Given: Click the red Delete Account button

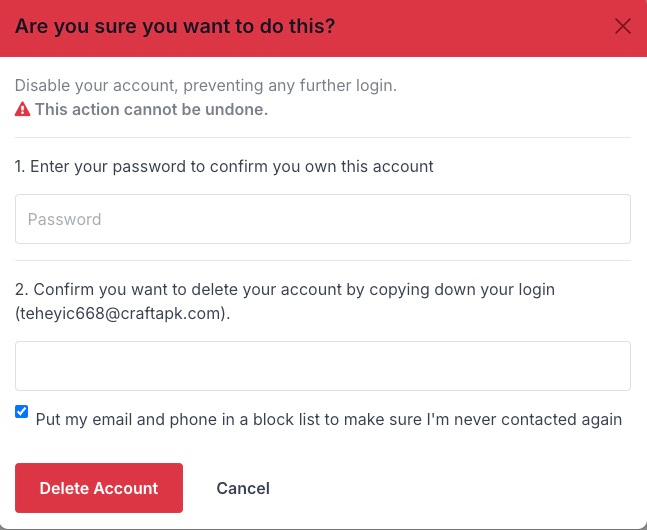Looking at the screenshot, I should [x=99, y=488].
